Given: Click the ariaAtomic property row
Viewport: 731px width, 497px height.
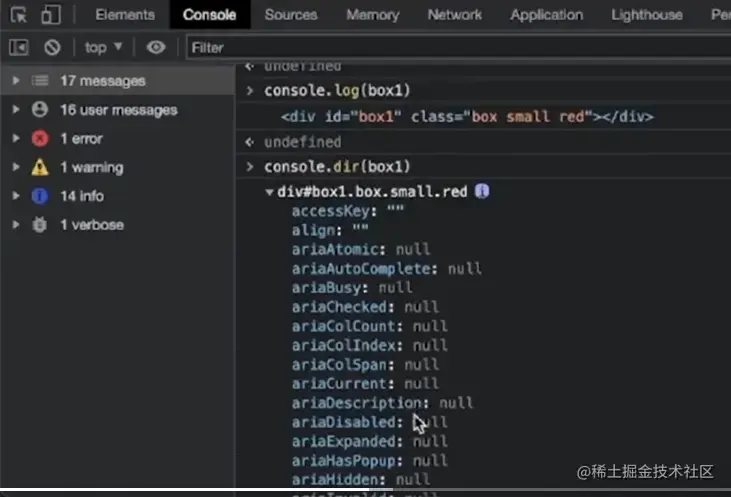Looking at the screenshot, I should [x=361, y=249].
